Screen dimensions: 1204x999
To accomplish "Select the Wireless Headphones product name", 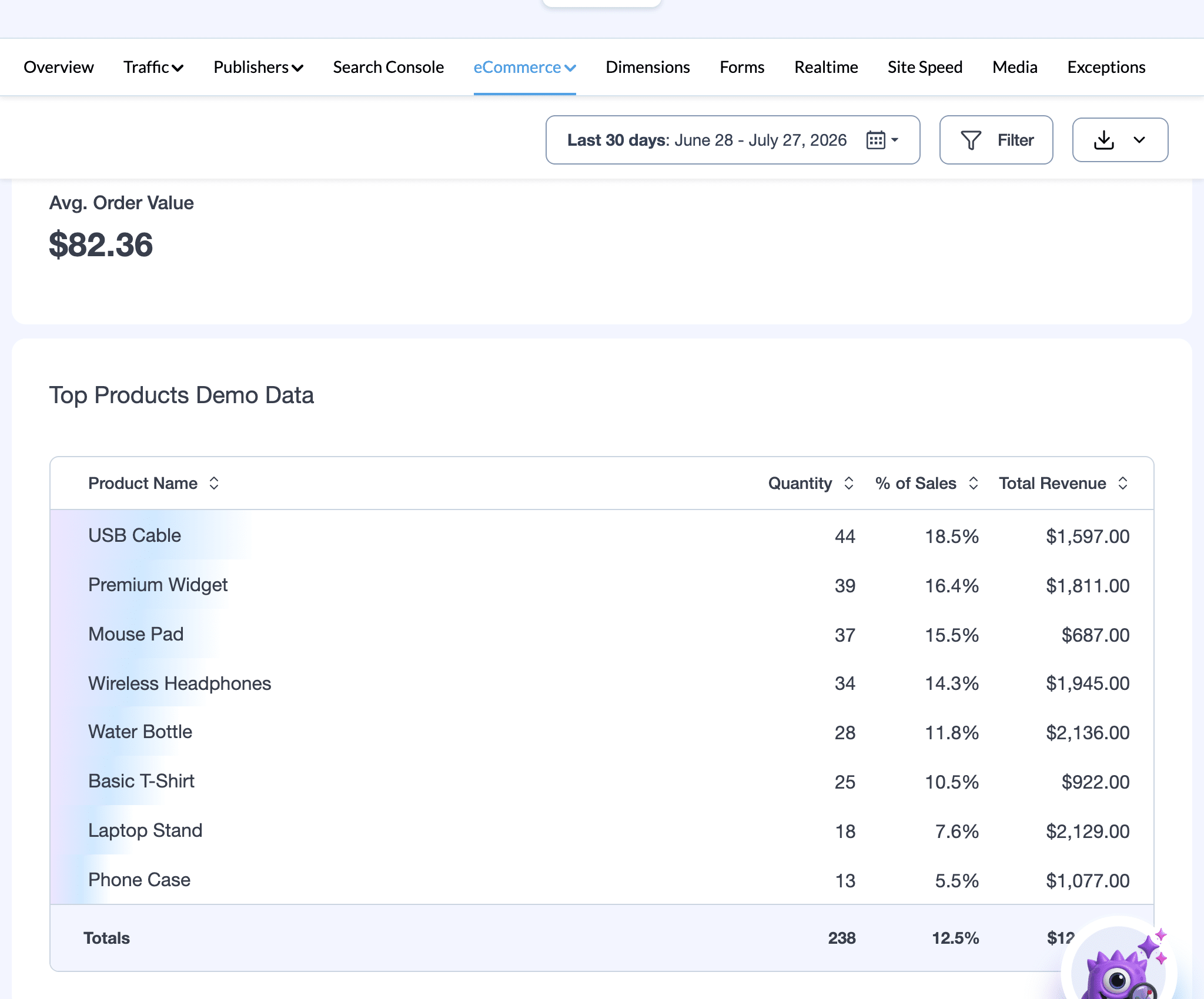I will click(x=179, y=683).
